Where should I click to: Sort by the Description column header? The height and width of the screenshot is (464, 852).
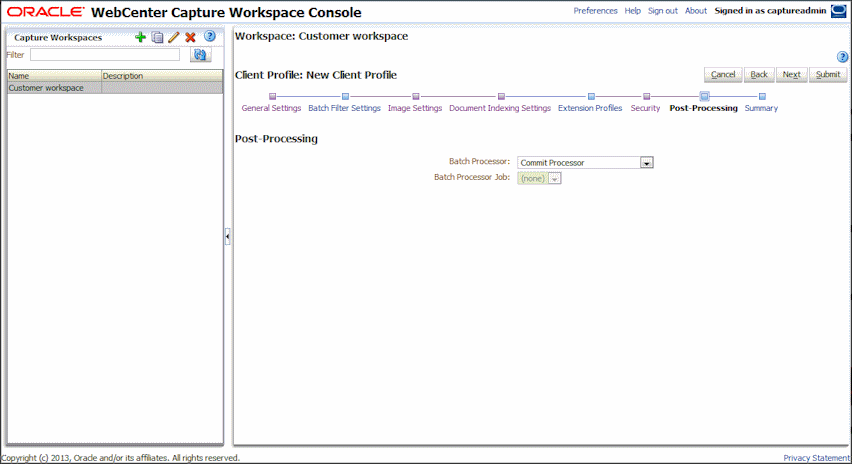point(162,76)
